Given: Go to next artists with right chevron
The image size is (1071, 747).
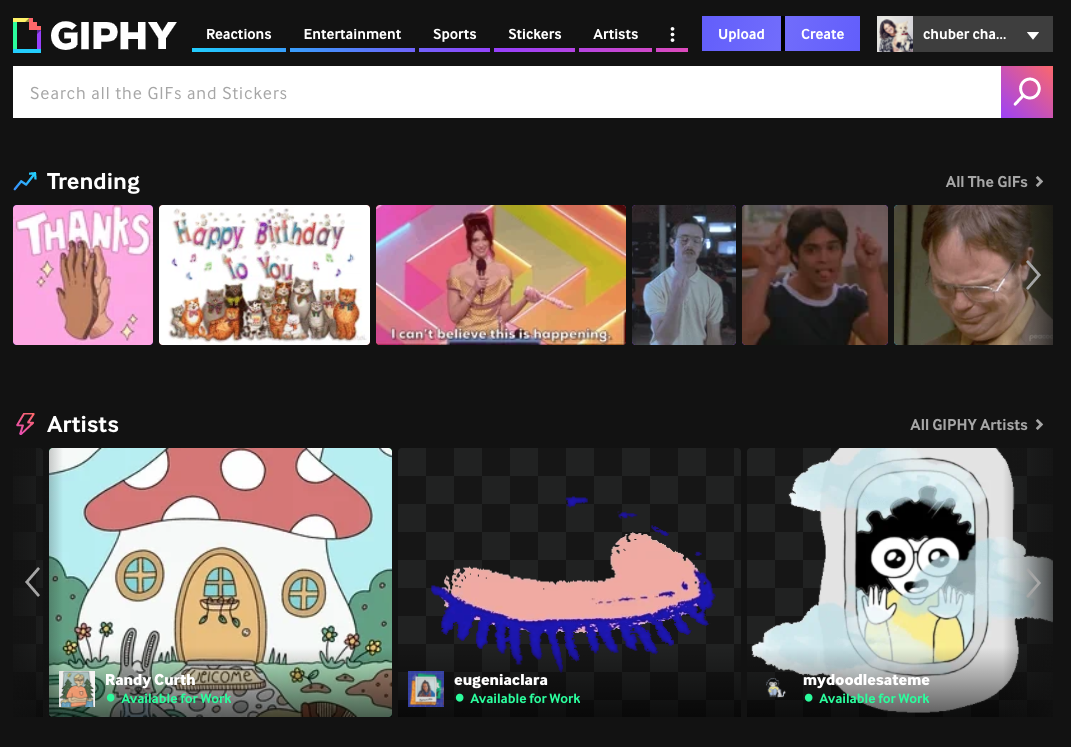Looking at the screenshot, I should (1033, 582).
